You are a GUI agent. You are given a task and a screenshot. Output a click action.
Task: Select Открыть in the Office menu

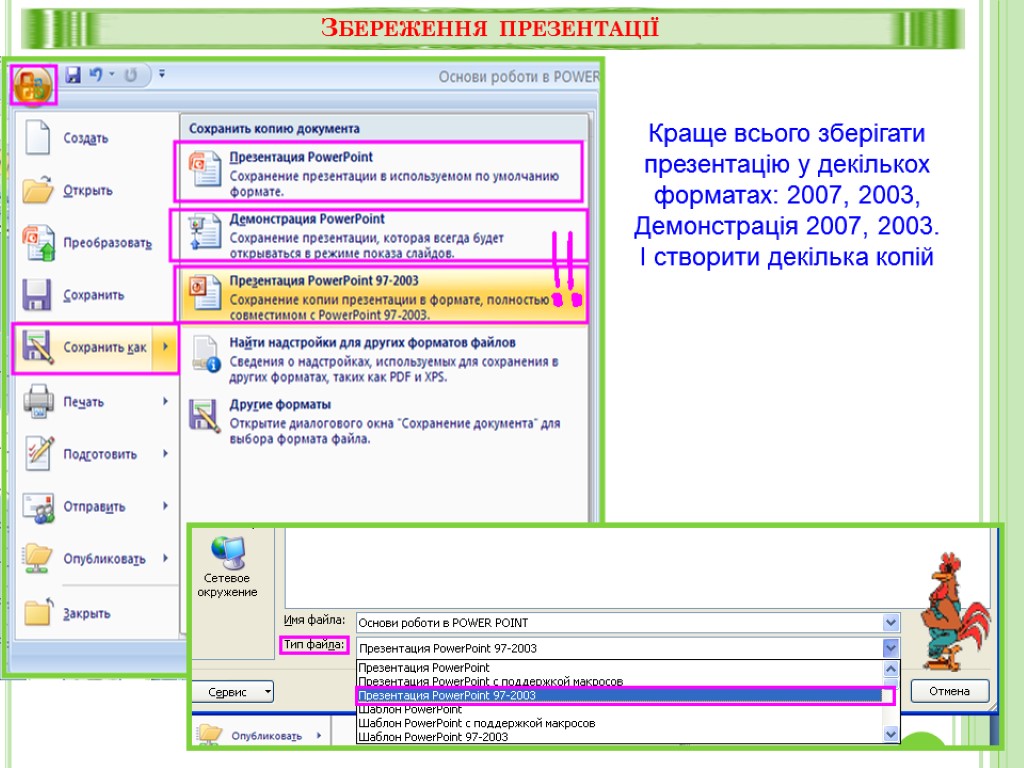(88, 191)
